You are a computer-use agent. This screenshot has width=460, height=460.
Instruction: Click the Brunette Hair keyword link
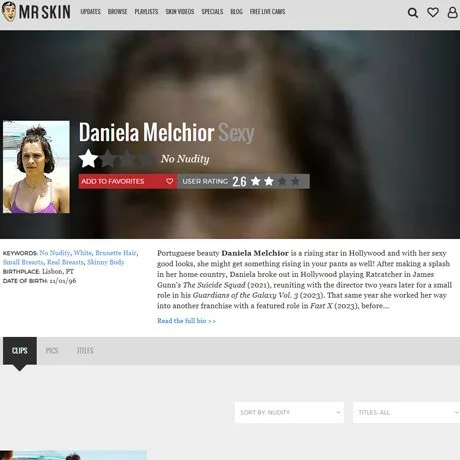pyautogui.click(x=116, y=253)
